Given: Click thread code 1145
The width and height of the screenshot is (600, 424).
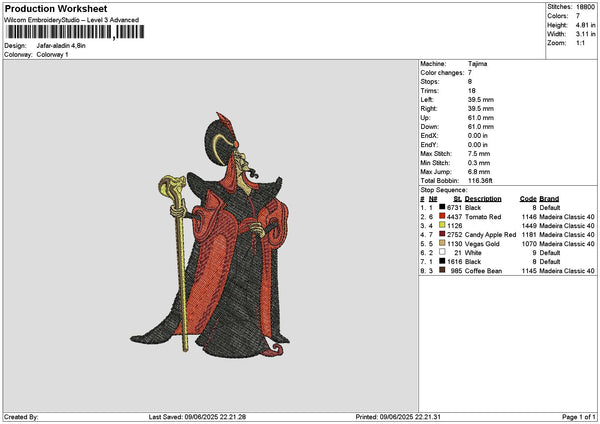Looking at the screenshot, I should [529, 271].
